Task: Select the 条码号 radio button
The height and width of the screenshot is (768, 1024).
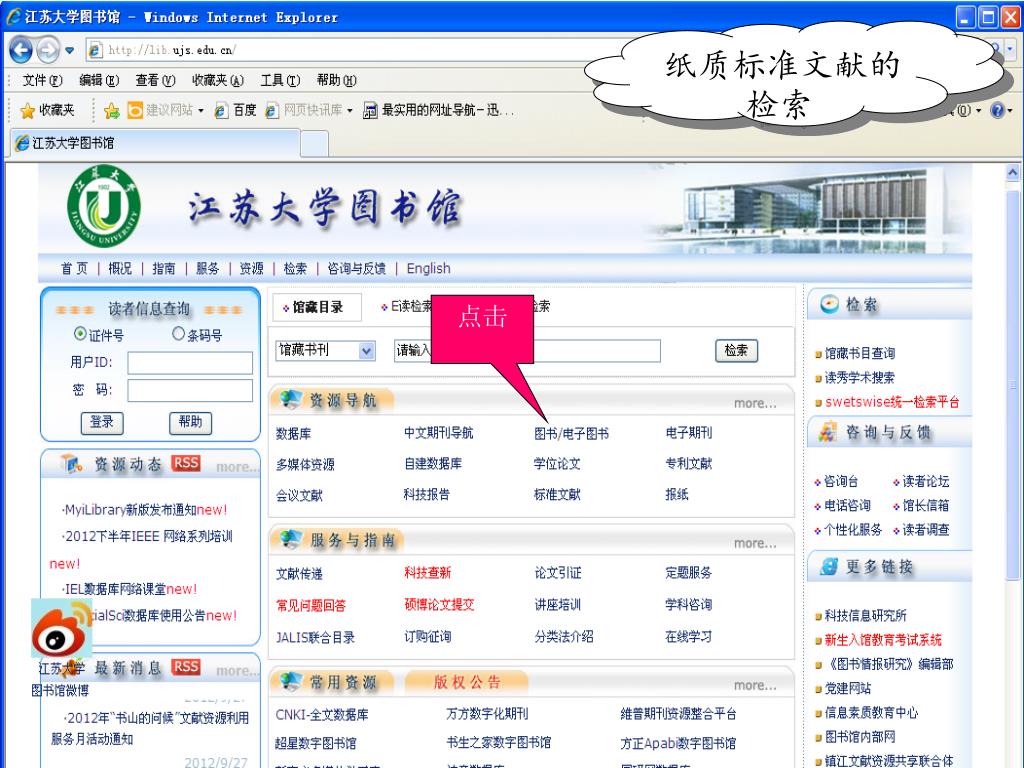Action: coord(178,334)
